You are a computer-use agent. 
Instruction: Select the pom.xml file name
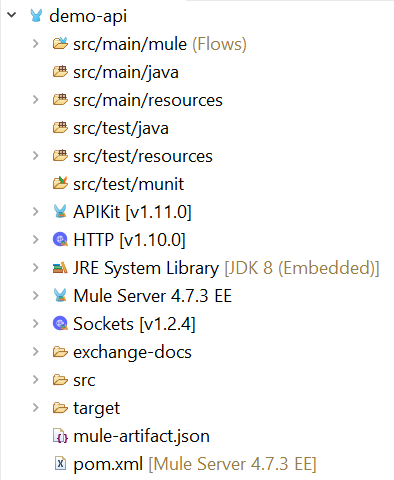pos(108,464)
